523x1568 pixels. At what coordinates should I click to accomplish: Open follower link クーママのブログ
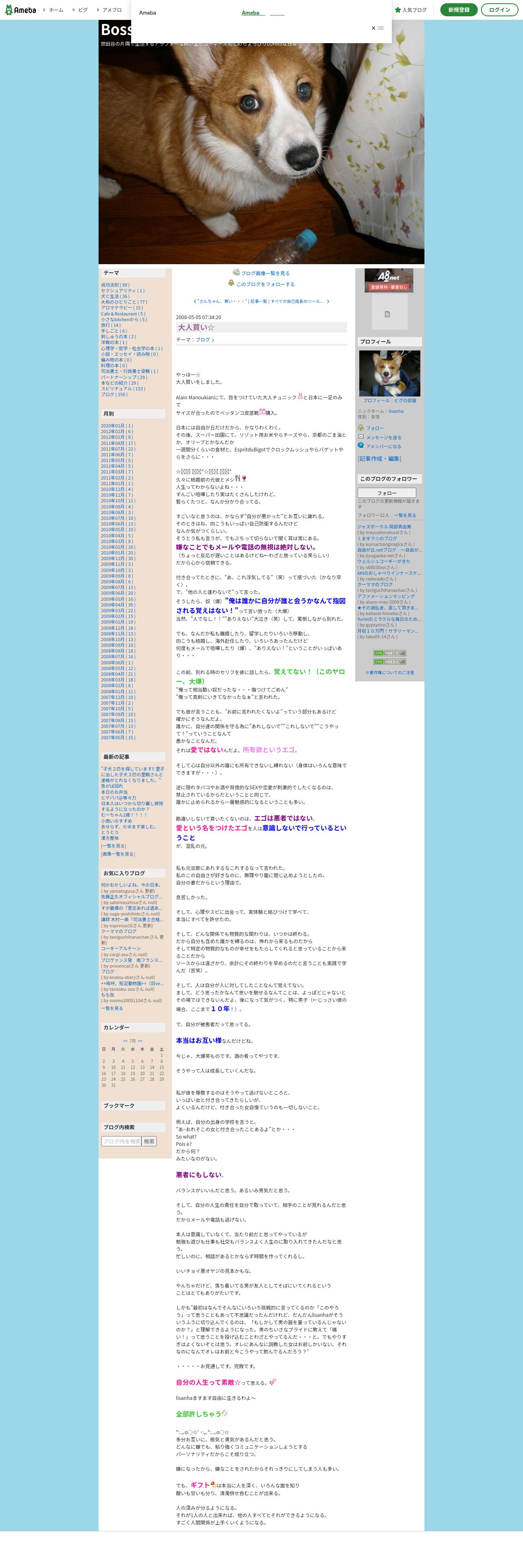pos(375,585)
